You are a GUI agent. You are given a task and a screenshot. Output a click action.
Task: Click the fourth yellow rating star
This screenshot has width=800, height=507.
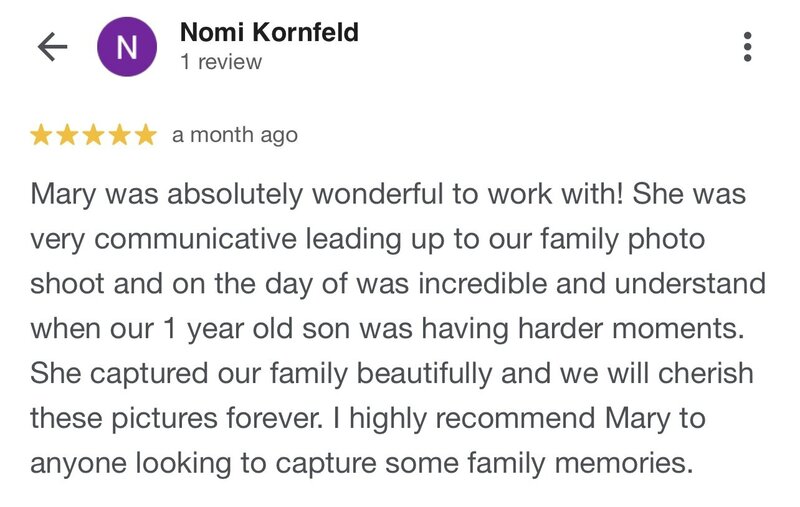pos(119,135)
